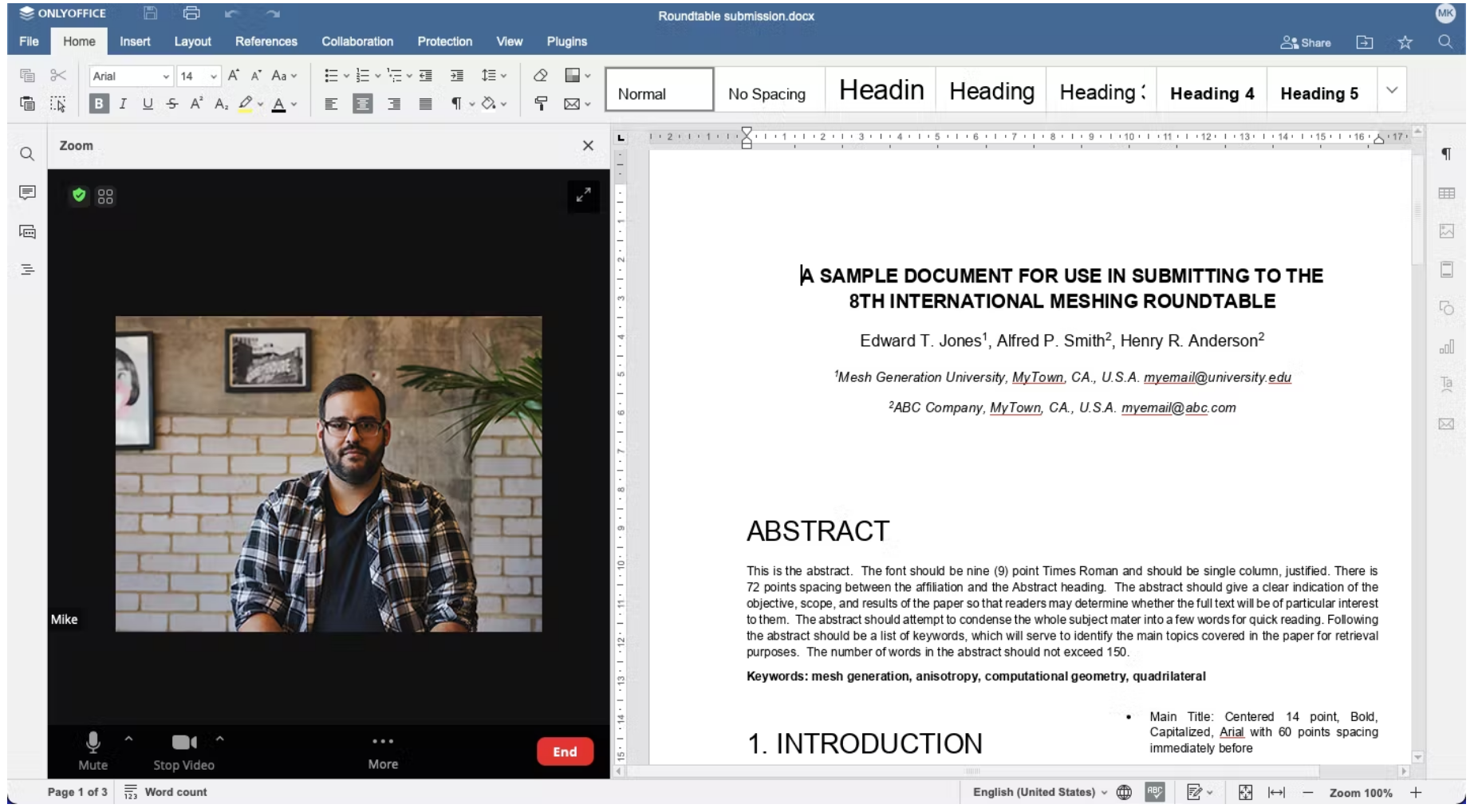Click the Copy Style paint roller icon
The height and width of the screenshot is (812, 1474).
point(540,104)
